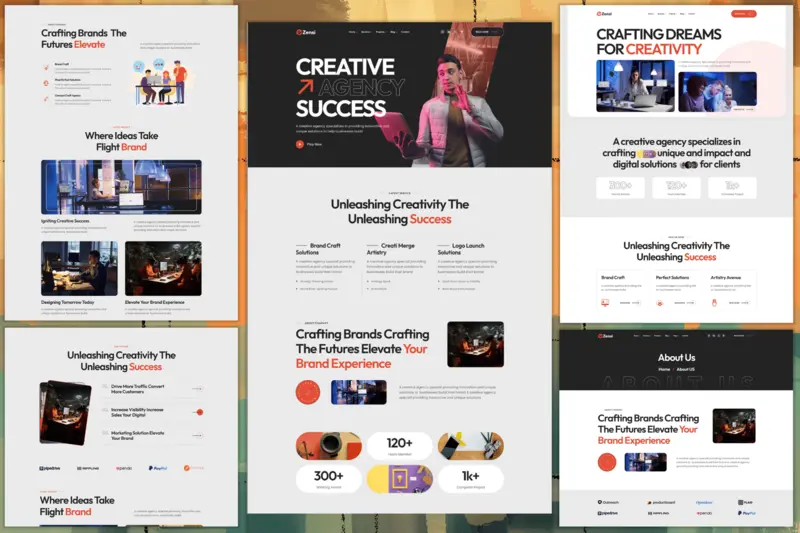Image resolution: width=800 pixels, height=533 pixels.
Task: Click the red circular badge on the About Us page
Action: pyautogui.click(x=607, y=462)
